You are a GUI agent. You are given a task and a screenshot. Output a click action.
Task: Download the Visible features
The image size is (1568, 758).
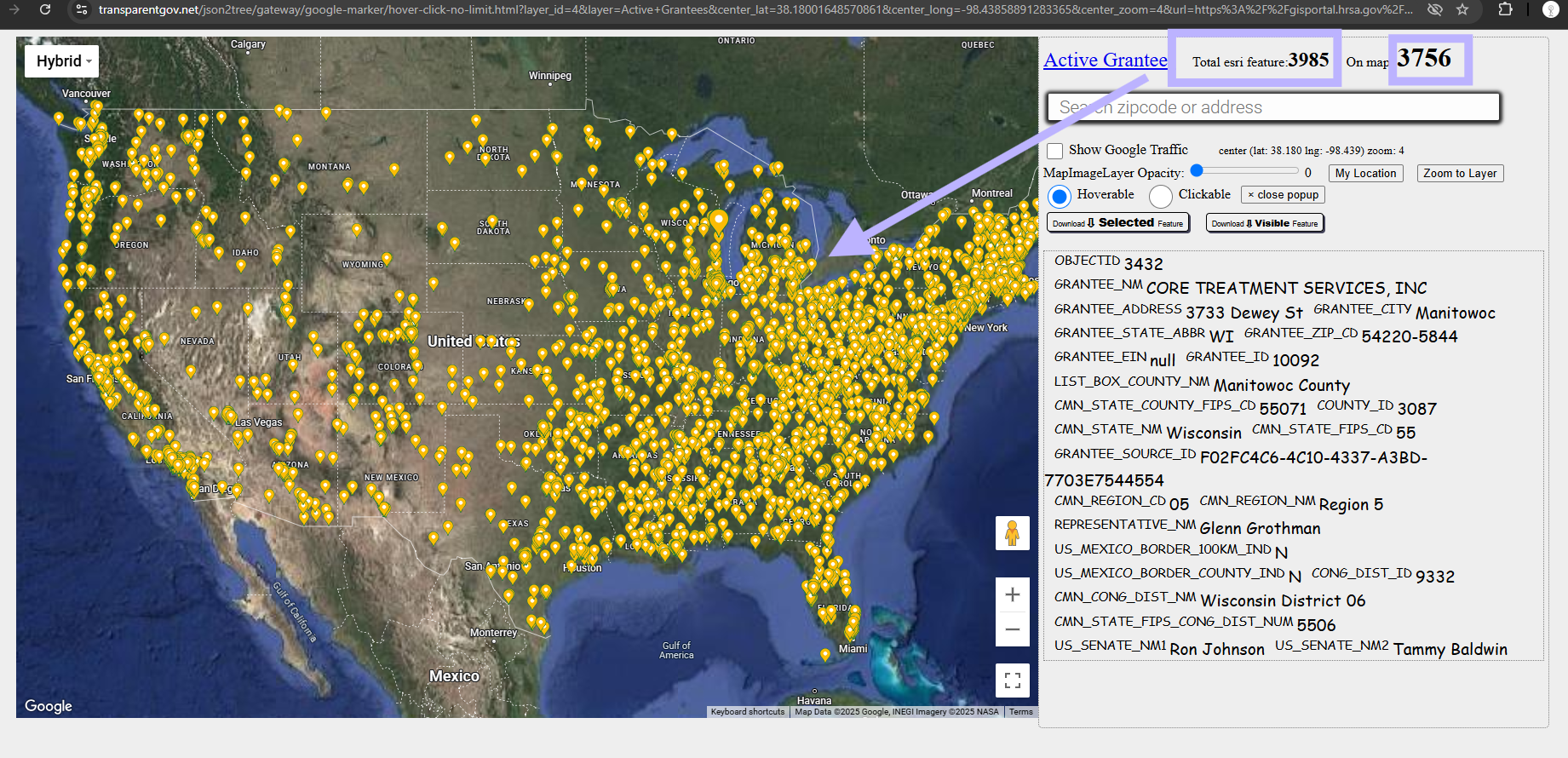(1265, 223)
